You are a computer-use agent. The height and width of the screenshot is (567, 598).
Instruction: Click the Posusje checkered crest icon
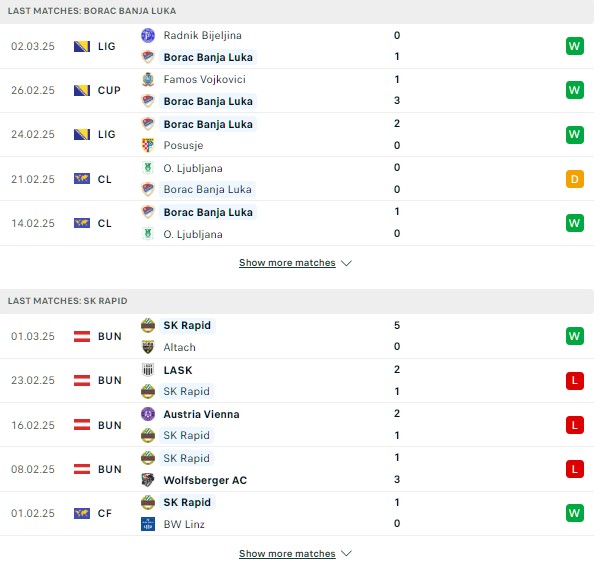coord(148,145)
